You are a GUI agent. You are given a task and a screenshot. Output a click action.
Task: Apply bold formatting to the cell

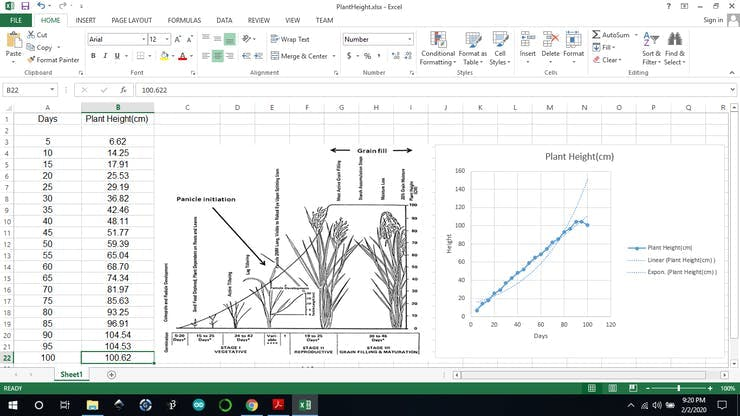click(x=92, y=56)
